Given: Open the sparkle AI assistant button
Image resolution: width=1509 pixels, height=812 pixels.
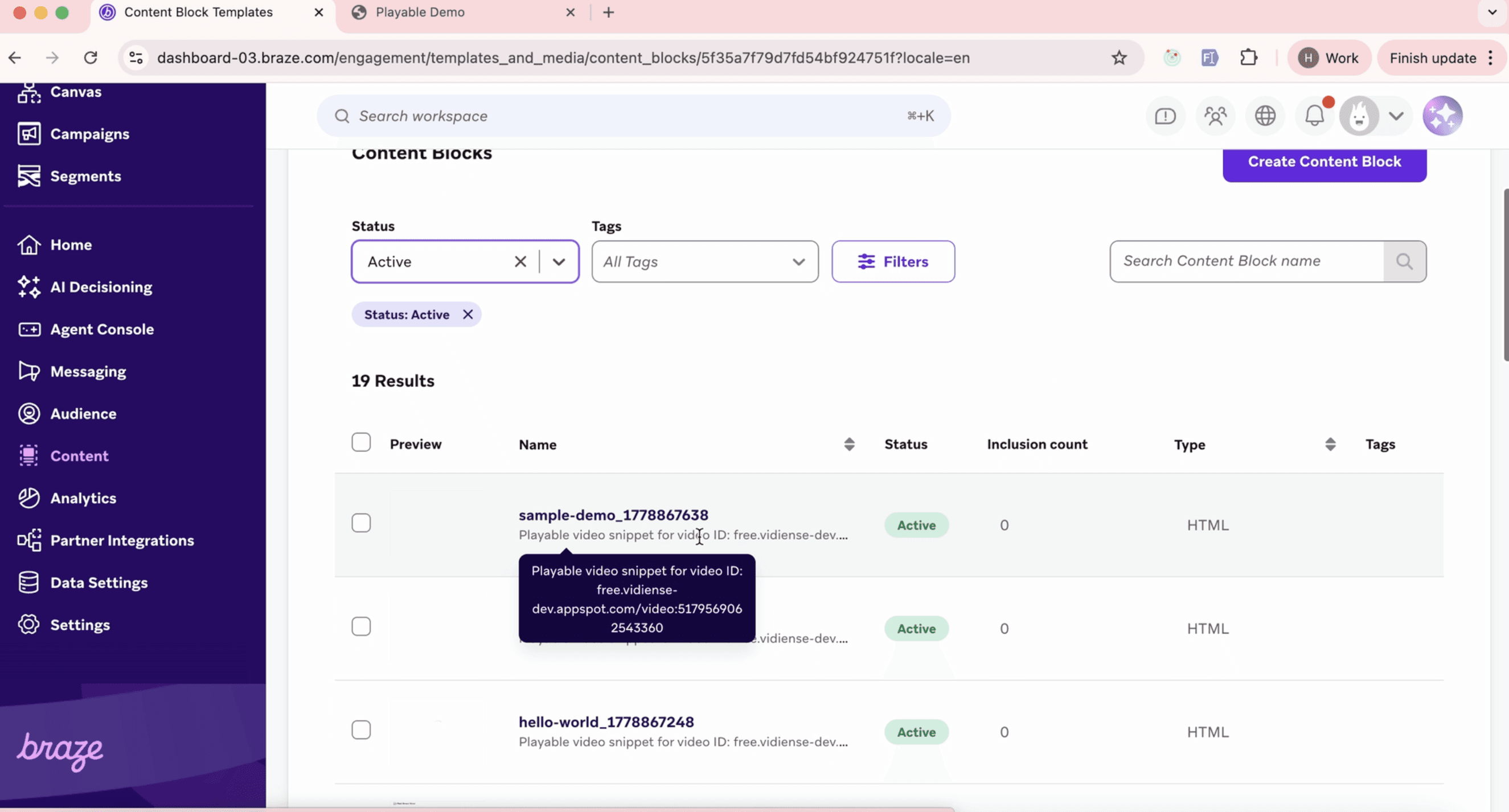Looking at the screenshot, I should (1442, 116).
